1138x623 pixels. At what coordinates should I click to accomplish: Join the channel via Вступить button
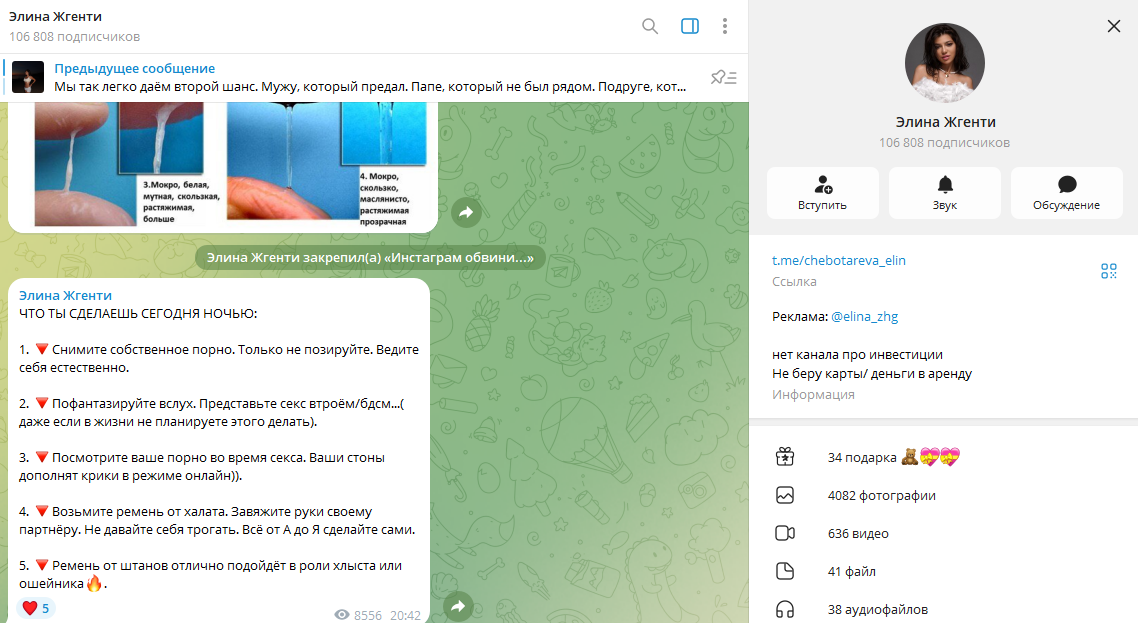pos(822,193)
